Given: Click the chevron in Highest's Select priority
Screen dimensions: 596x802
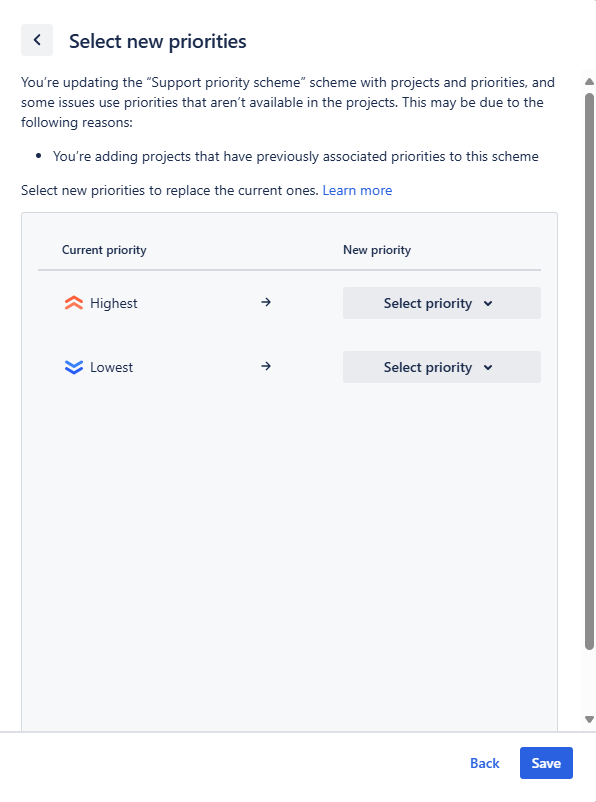Looking at the screenshot, I should click(x=488, y=303).
